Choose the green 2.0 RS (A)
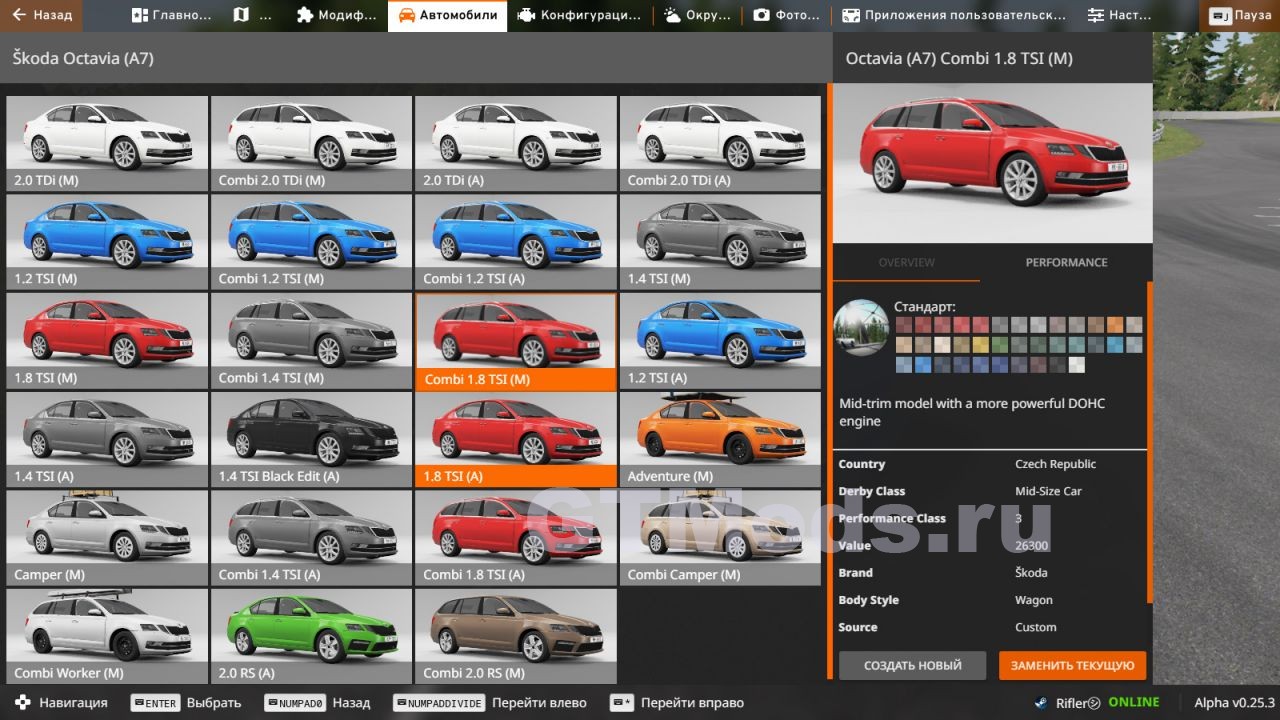Viewport: 1280px width, 720px height. (x=311, y=635)
